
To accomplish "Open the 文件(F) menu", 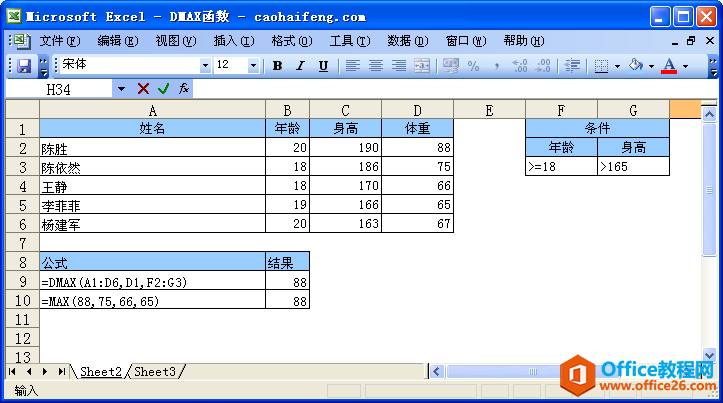I will pos(60,41).
